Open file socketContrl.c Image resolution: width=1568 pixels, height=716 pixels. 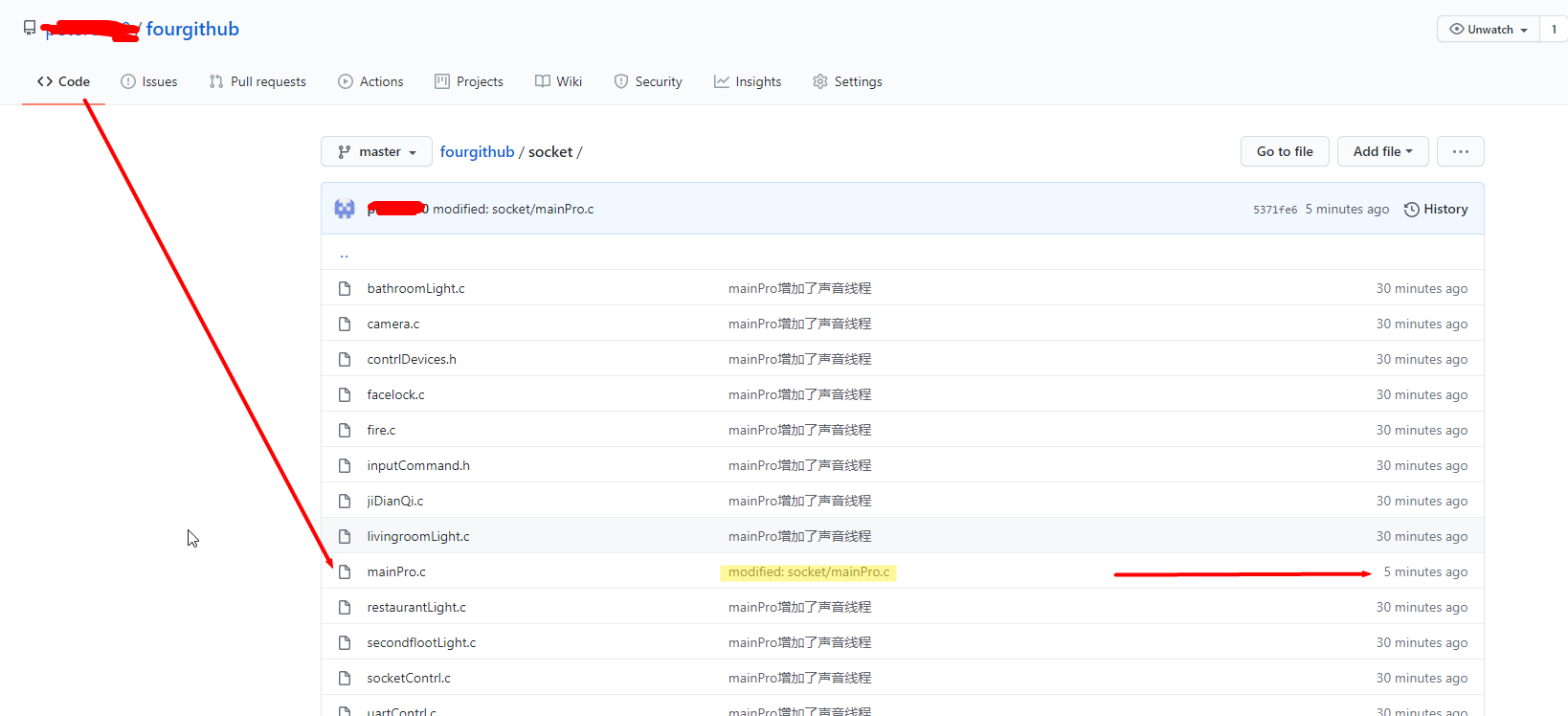409,678
